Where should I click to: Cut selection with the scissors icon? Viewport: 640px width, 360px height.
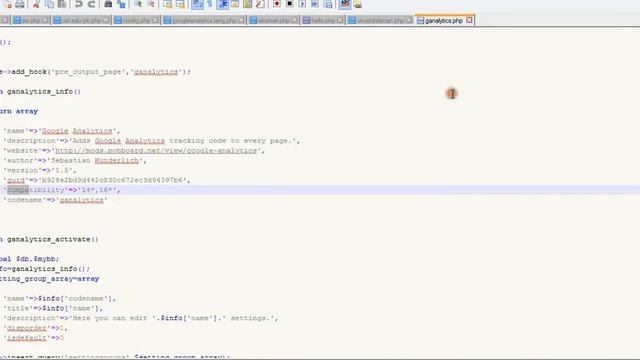(36, 4)
